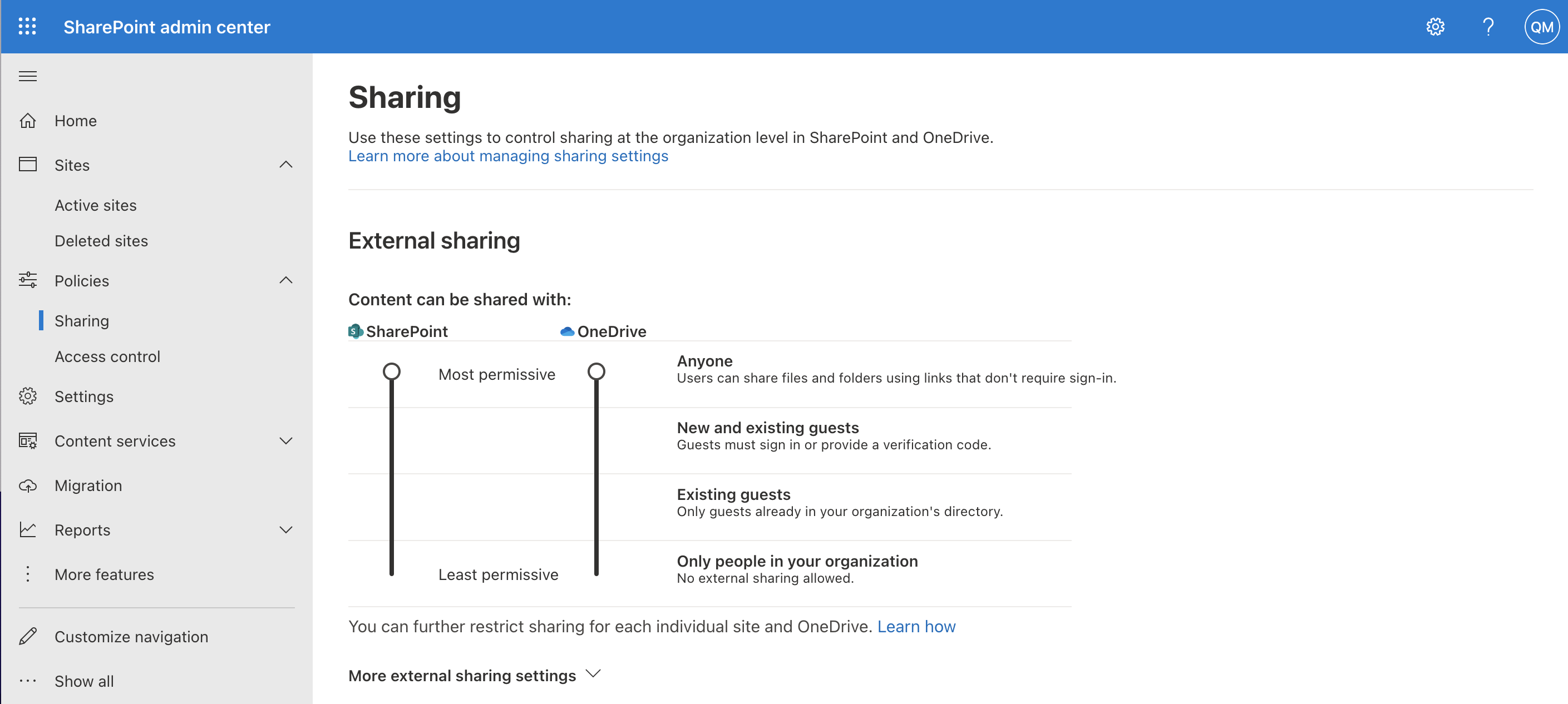Click the Reports label in navigation

click(x=82, y=530)
